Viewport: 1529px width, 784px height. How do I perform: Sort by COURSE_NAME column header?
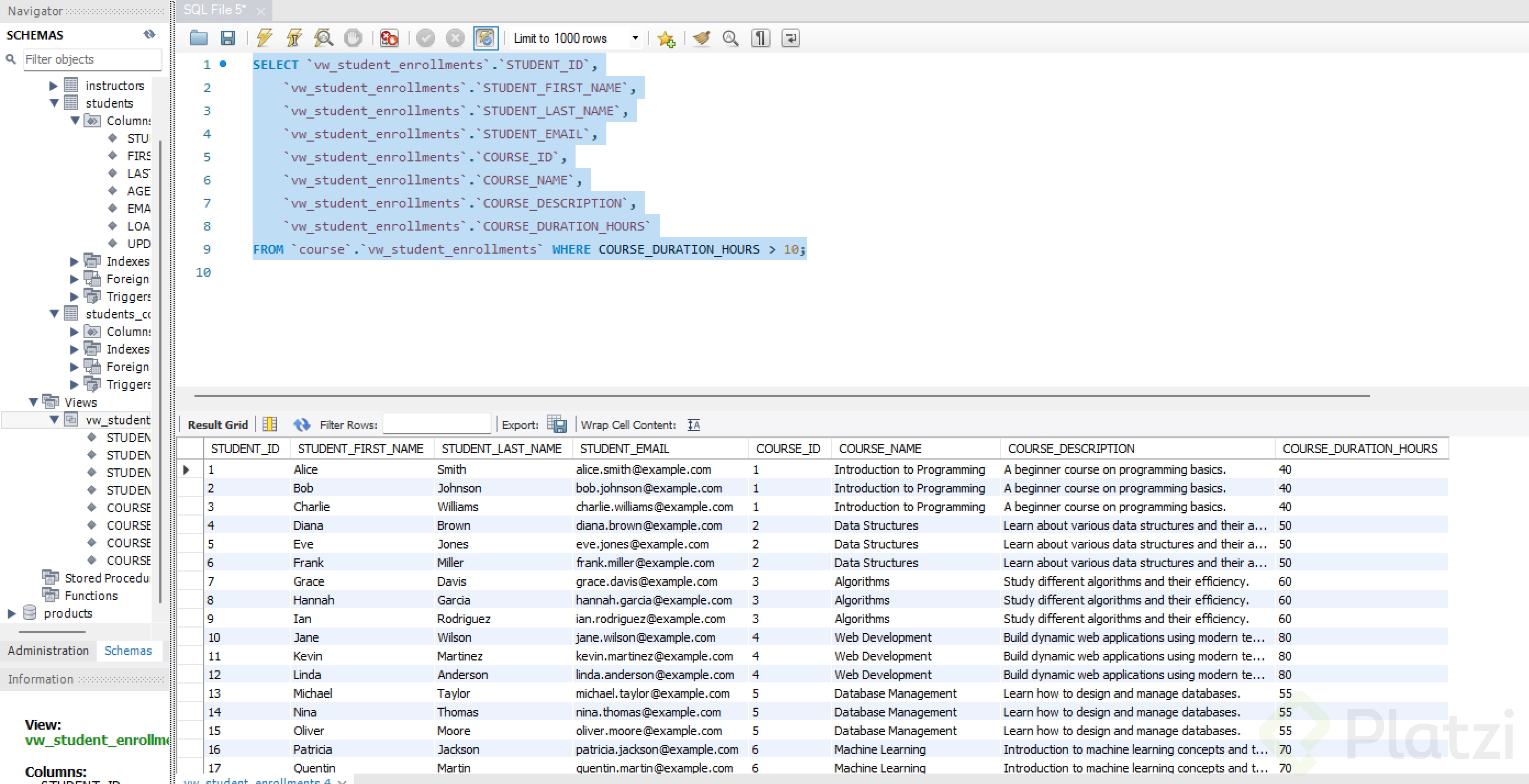[880, 449]
